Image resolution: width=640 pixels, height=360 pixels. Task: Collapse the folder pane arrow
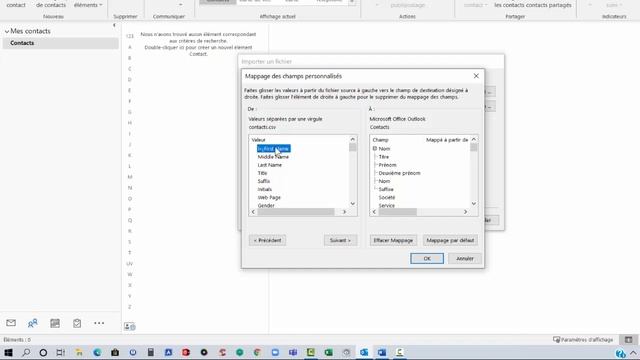(114, 25)
